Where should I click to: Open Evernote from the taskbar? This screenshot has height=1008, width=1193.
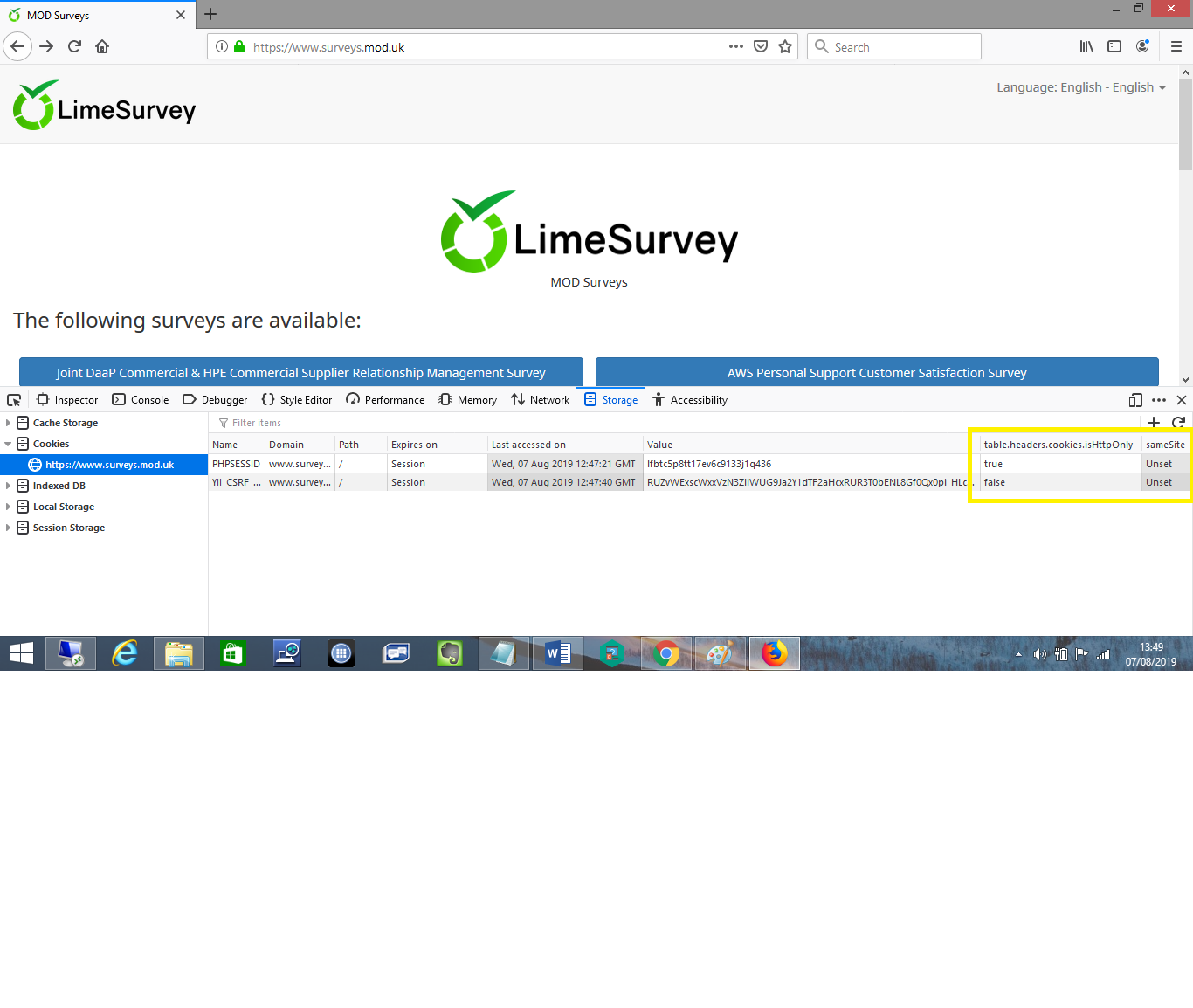[x=450, y=653]
